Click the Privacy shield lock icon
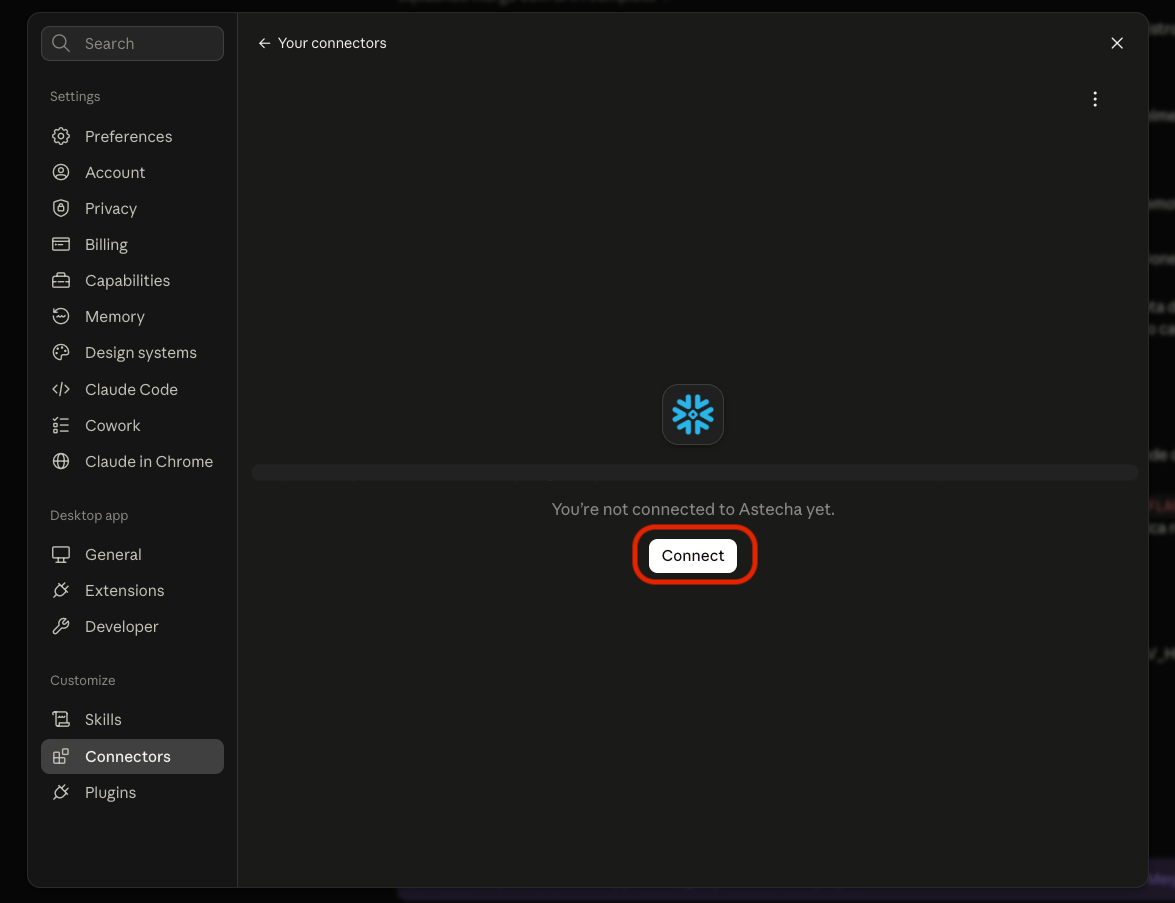The height and width of the screenshot is (903, 1175). click(x=61, y=208)
